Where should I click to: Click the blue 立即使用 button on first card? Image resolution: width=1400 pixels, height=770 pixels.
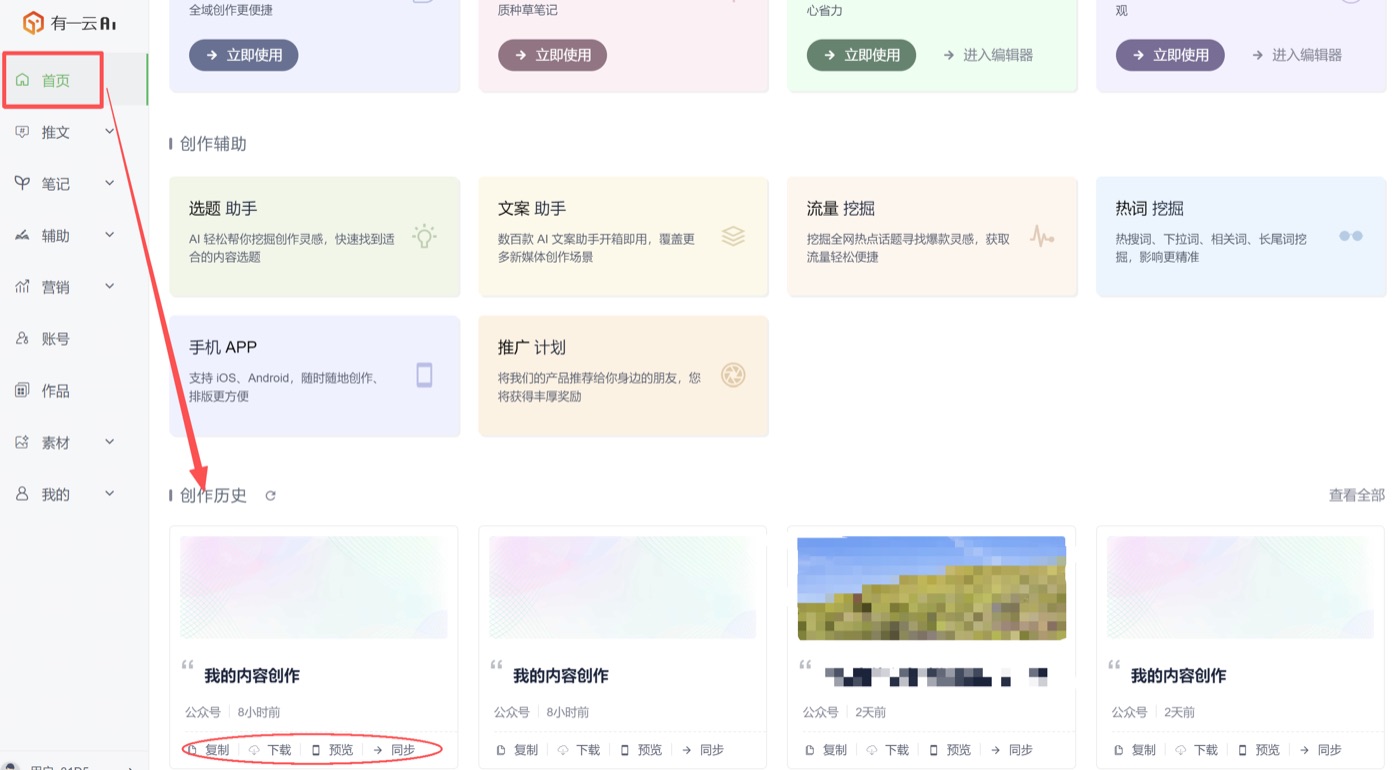[244, 55]
